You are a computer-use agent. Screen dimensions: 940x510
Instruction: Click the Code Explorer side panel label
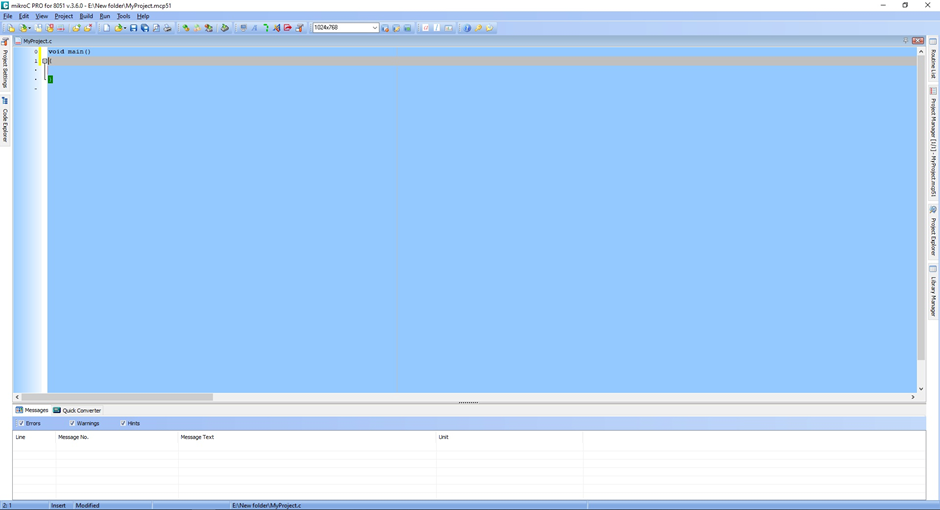5,125
